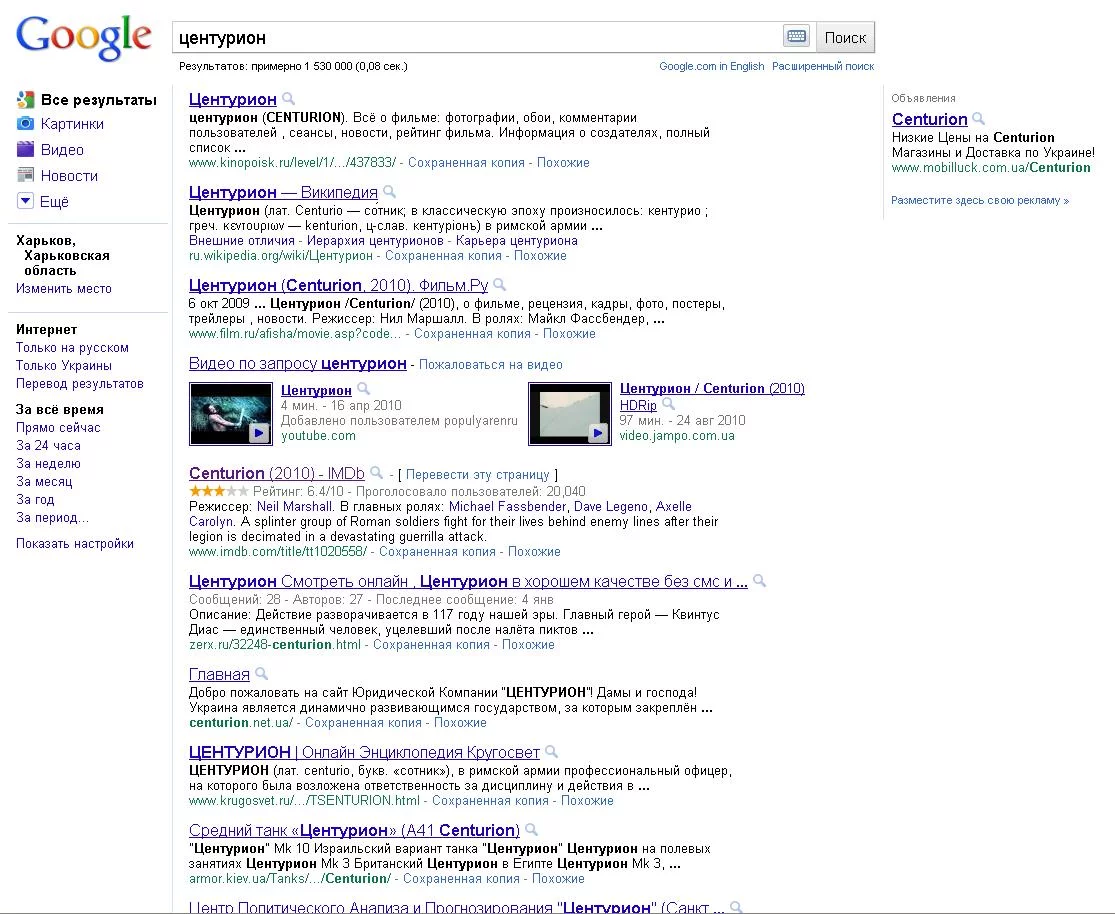Screen dimensions: 1115x914
Task: Open Центурион — Википедия result
Action: click(283, 192)
